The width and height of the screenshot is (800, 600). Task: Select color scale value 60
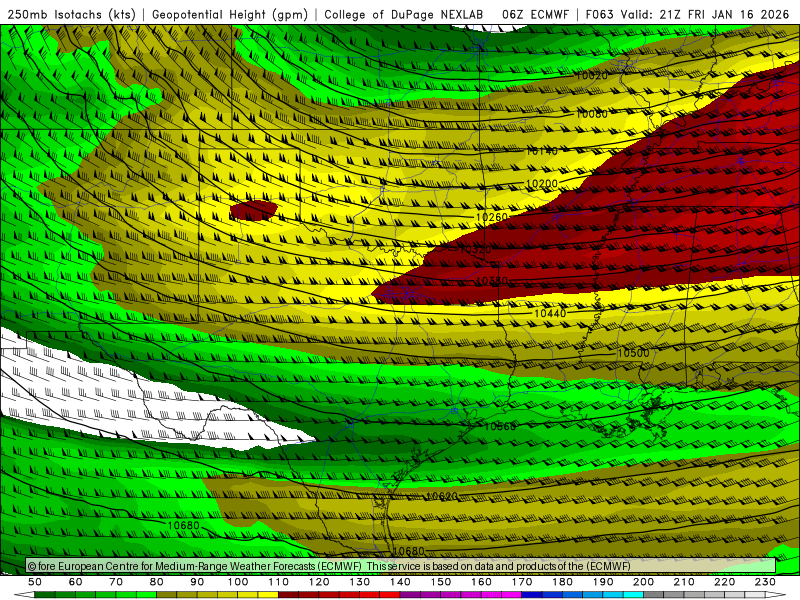(x=76, y=582)
